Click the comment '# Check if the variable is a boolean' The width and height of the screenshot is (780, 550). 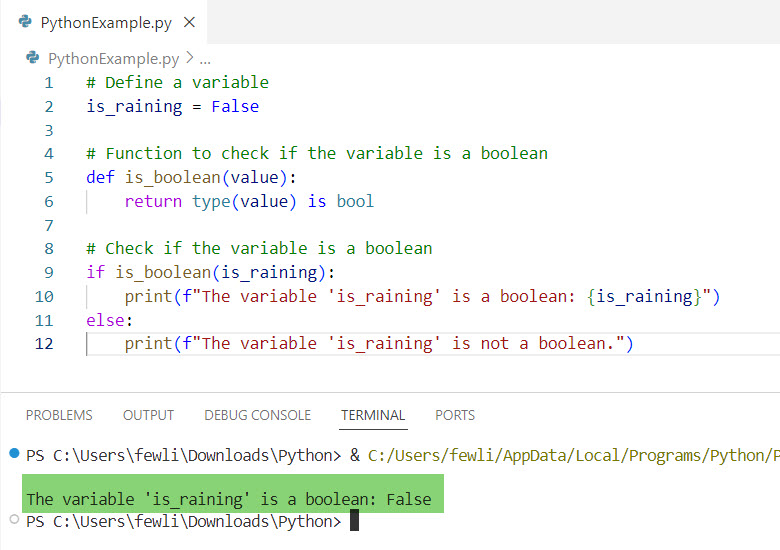(x=259, y=248)
